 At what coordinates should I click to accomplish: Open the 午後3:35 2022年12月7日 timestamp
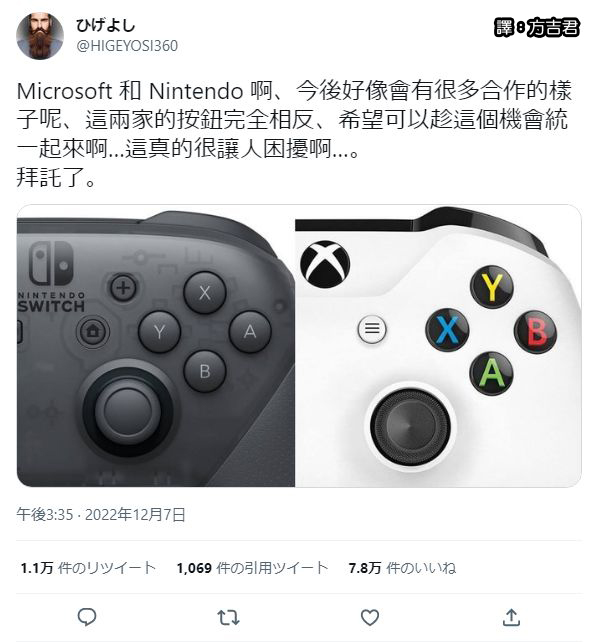101,515
